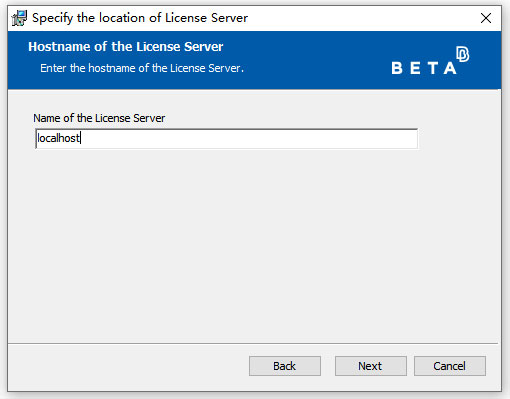
Task: Click the letter B in BETA logo
Action: coord(397,68)
